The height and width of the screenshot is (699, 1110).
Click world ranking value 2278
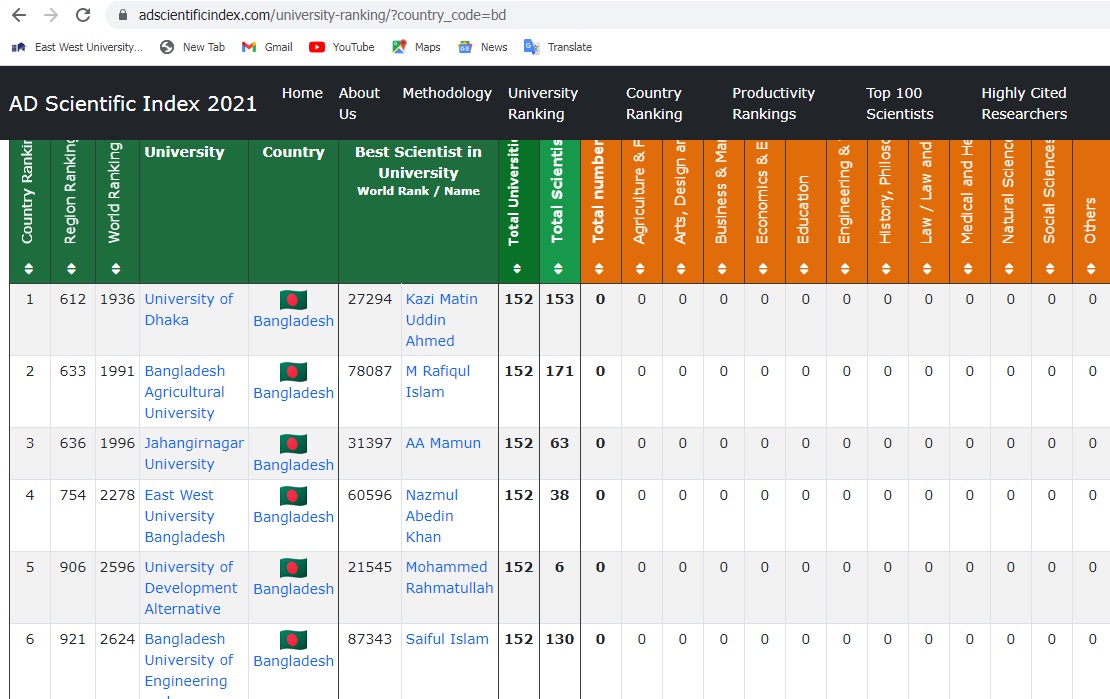click(x=117, y=495)
